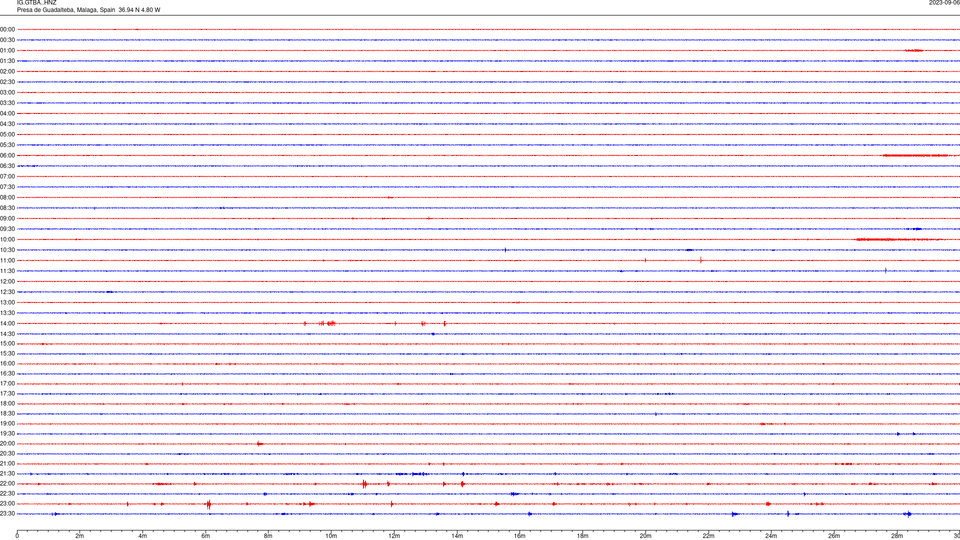The height and width of the screenshot is (540, 960).
Task: Choose the 16:00 time label
Action: tap(7, 364)
